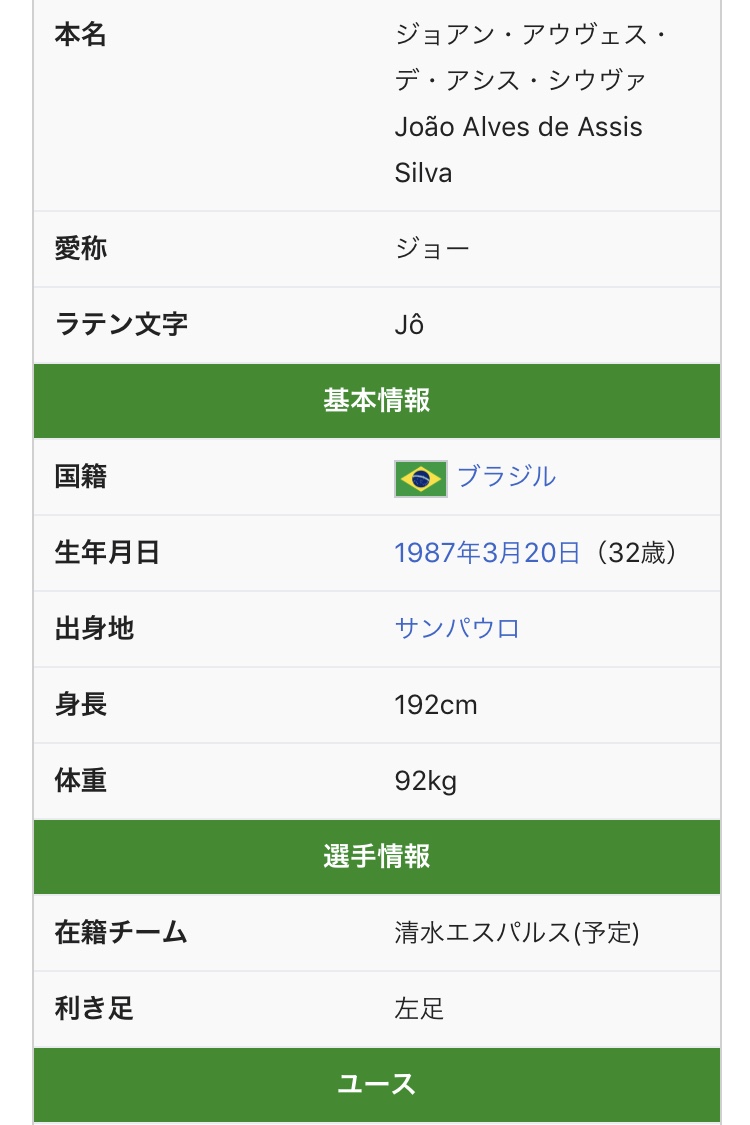This screenshot has width=750, height=1125.
Task: Click the Latin name Jô value
Action: pos(409,325)
